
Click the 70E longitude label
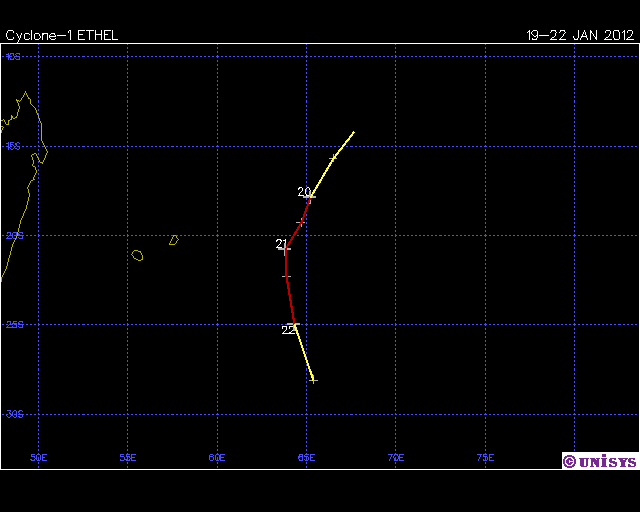396,458
